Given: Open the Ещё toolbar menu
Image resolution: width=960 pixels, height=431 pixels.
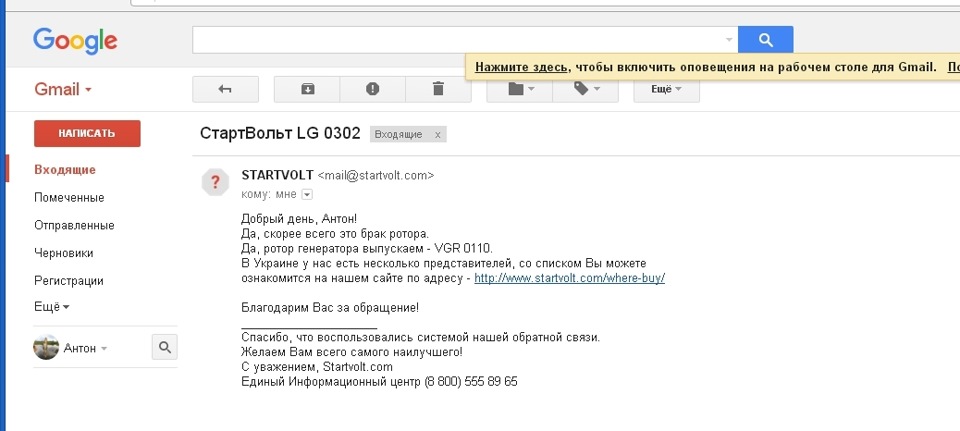Looking at the screenshot, I should tap(666, 89).
